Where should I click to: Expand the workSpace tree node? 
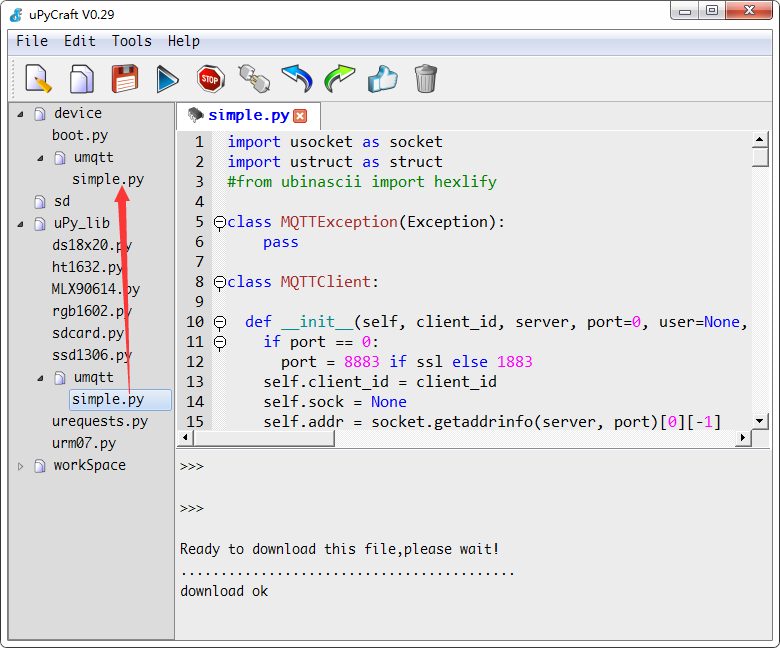click(x=20, y=466)
